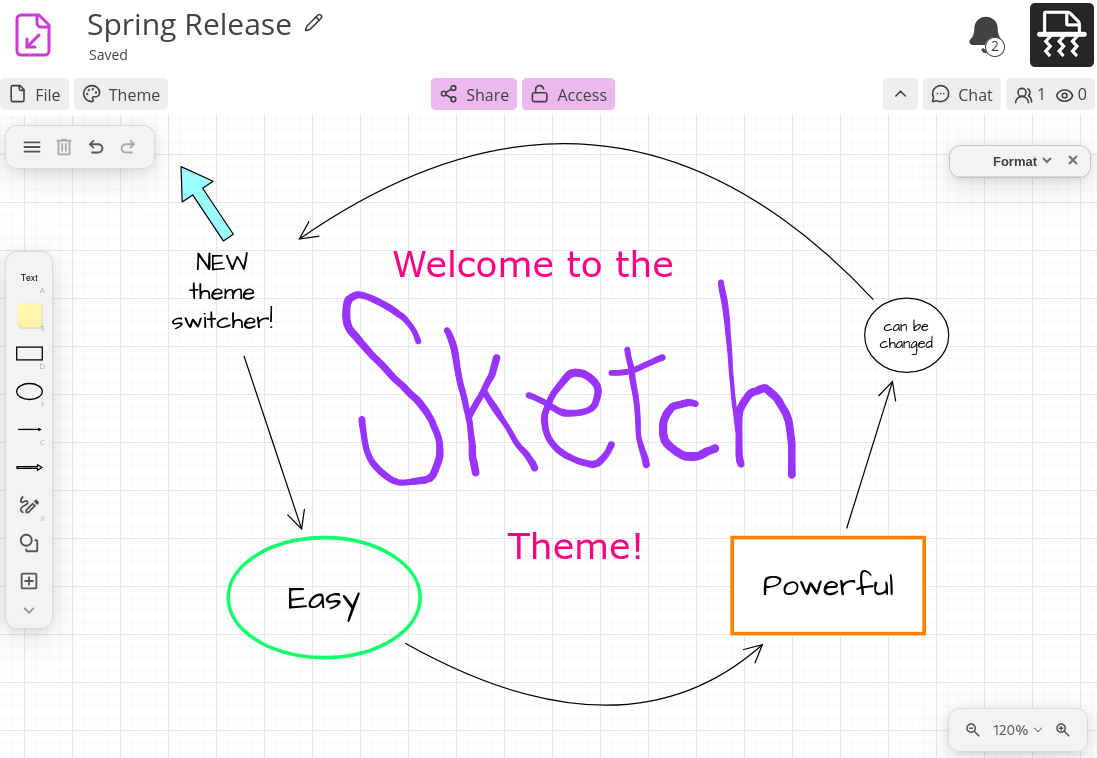Click the delete trash icon
This screenshot has width=1097, height=758.
pos(64,147)
